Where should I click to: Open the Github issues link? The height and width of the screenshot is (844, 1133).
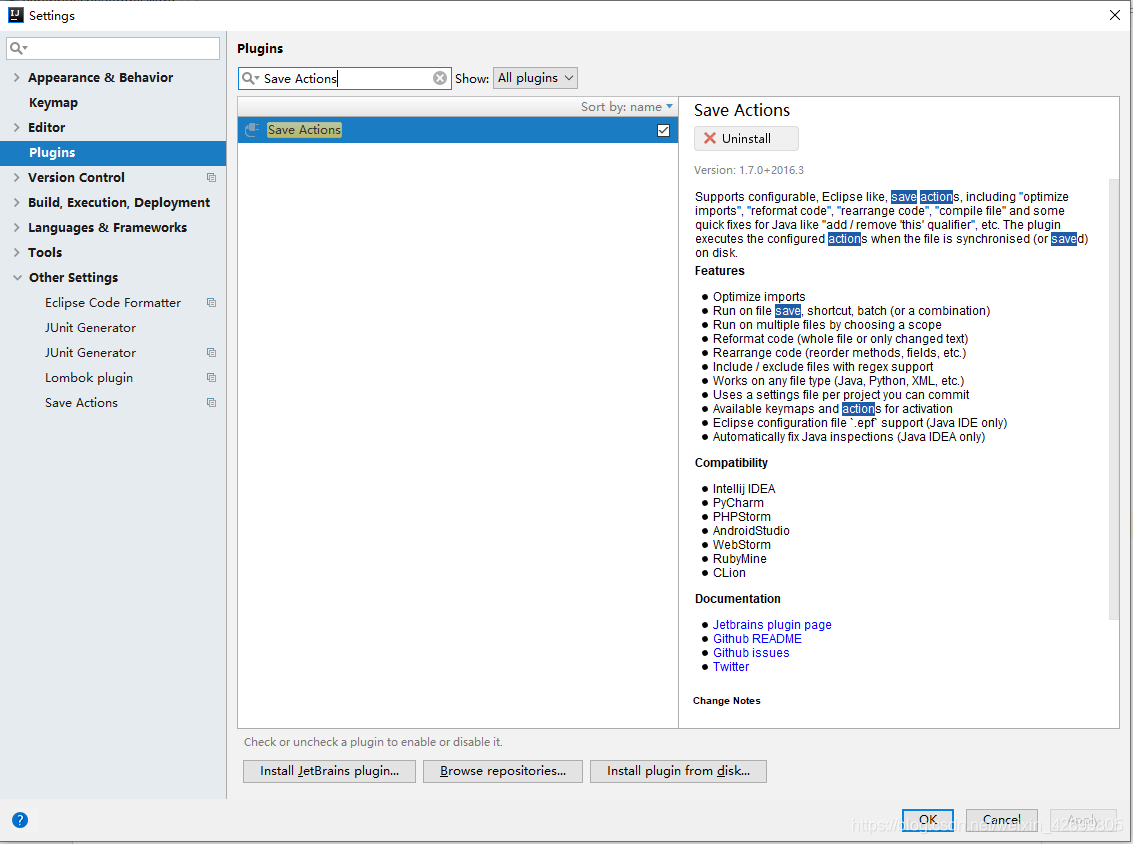[x=751, y=653]
